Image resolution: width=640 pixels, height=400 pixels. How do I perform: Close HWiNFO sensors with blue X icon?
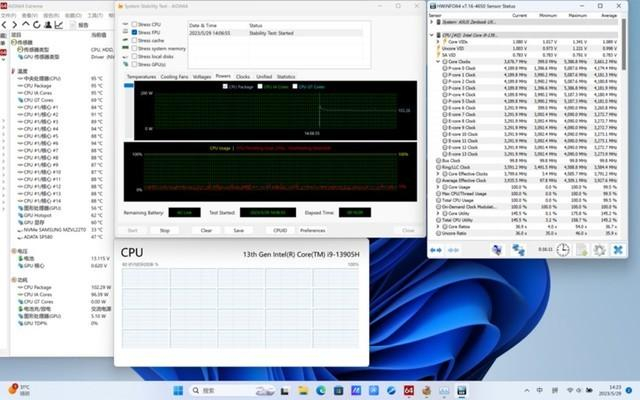(x=618, y=249)
